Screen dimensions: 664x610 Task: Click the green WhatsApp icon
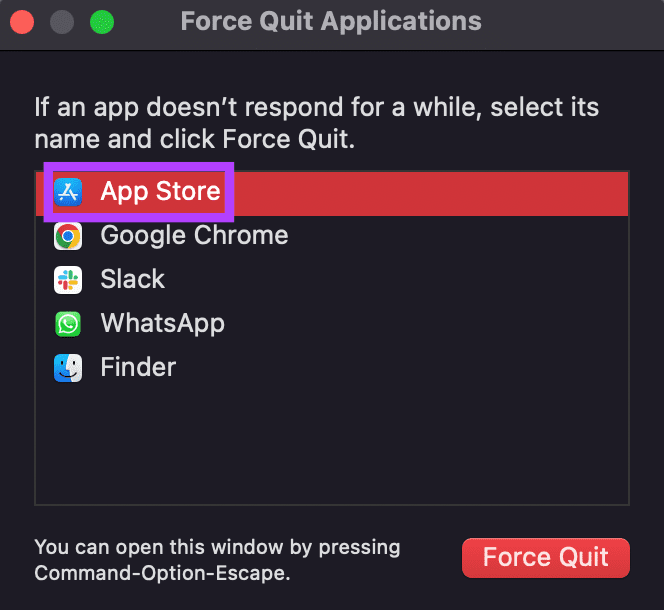68,324
